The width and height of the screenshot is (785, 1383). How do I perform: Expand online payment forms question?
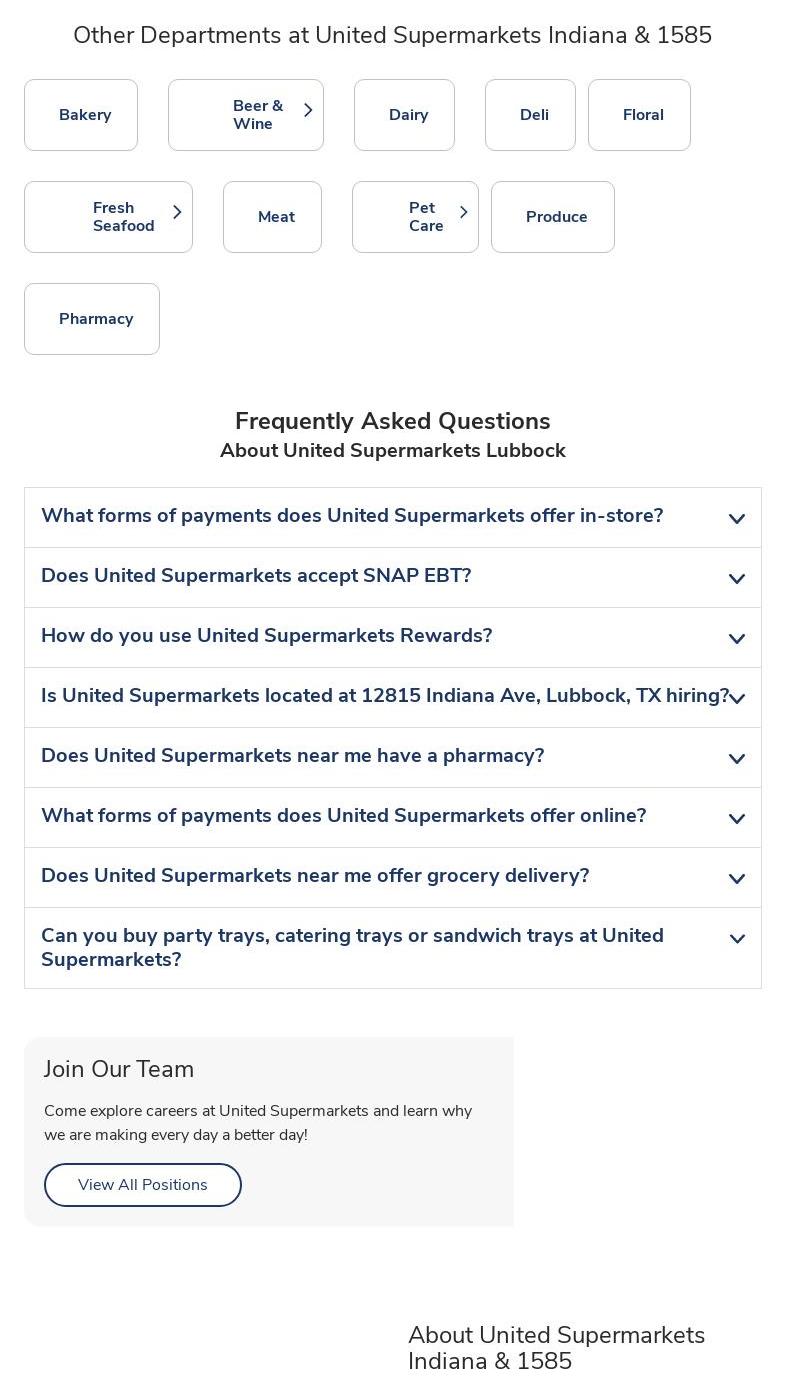[392, 817]
